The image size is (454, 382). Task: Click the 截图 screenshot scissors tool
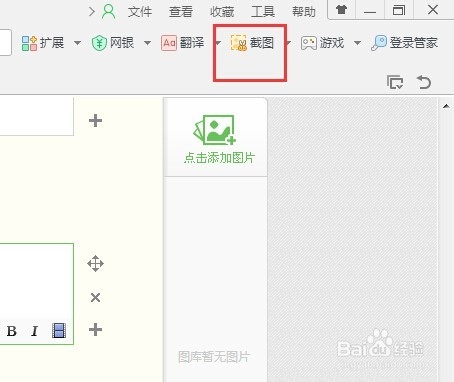coord(252,43)
